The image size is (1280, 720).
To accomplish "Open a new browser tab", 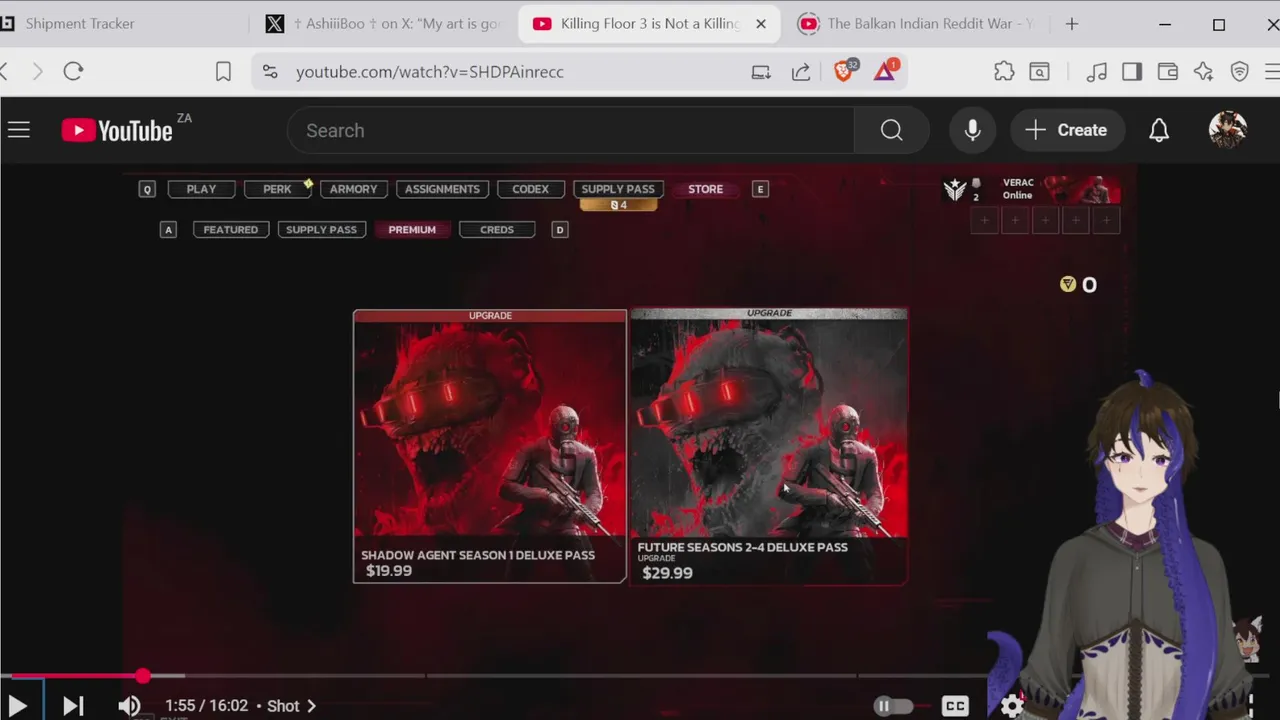I will point(1072,23).
